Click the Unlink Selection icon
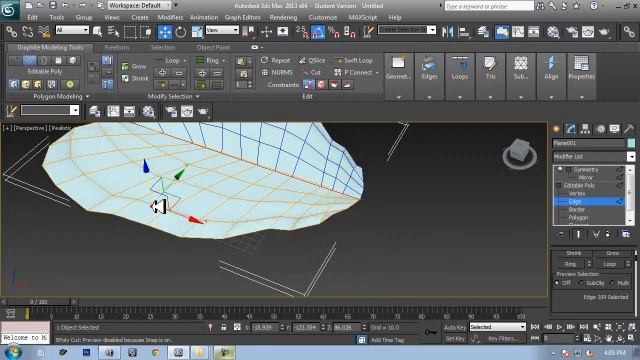640x360 pixels. click(x=27, y=31)
